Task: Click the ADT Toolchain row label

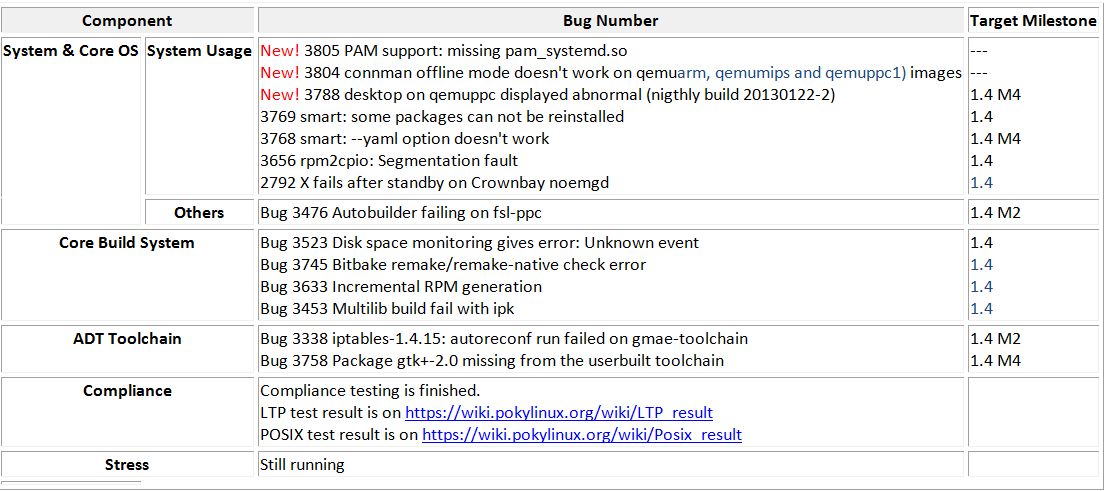Action: tap(127, 339)
